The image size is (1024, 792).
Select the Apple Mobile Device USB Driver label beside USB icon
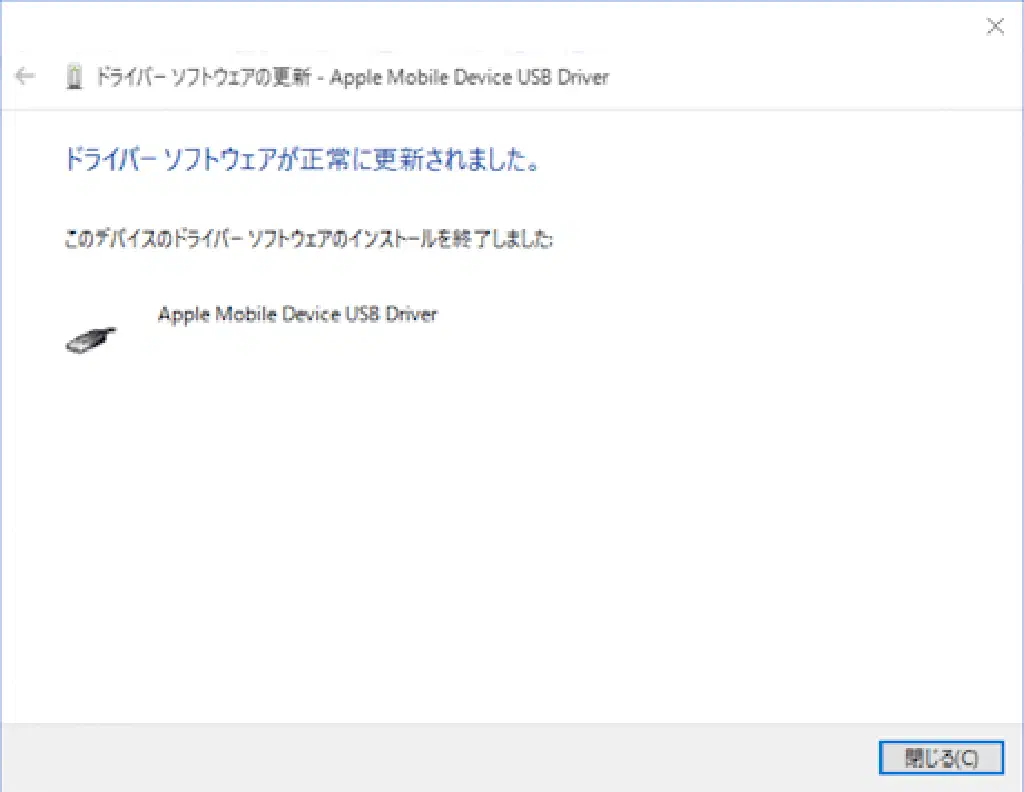click(x=297, y=314)
